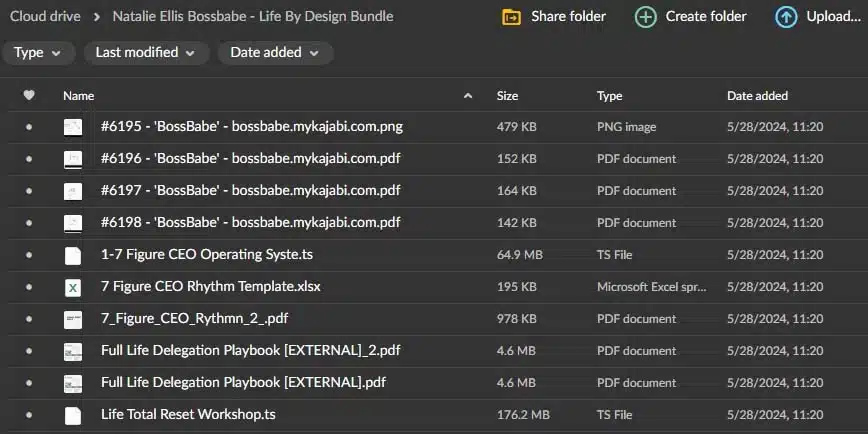Click the 479 KB size cell
Screen dimensions: 868x434
(x=516, y=127)
